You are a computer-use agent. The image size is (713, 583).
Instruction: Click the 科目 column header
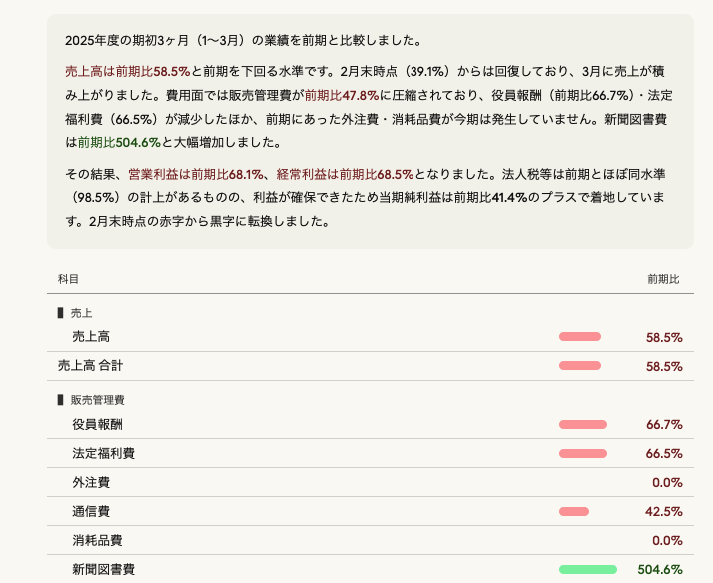click(68, 279)
